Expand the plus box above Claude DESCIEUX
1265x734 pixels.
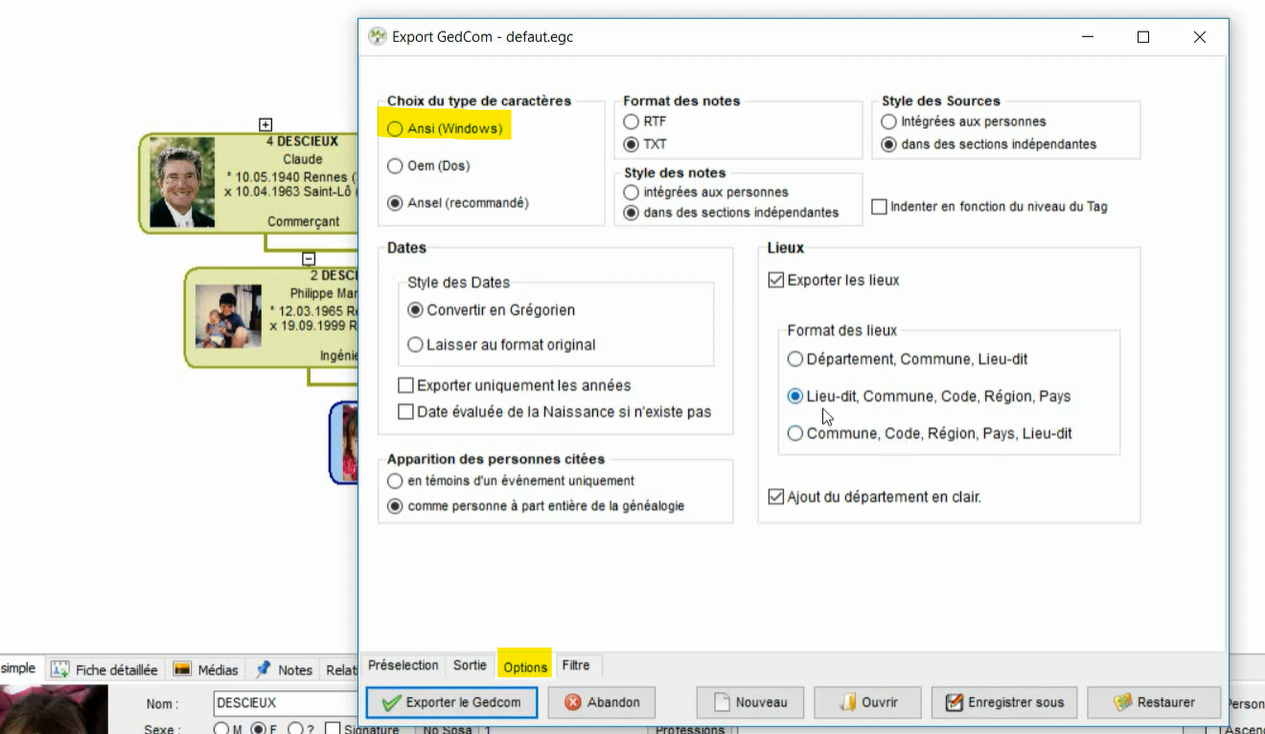(x=265, y=125)
